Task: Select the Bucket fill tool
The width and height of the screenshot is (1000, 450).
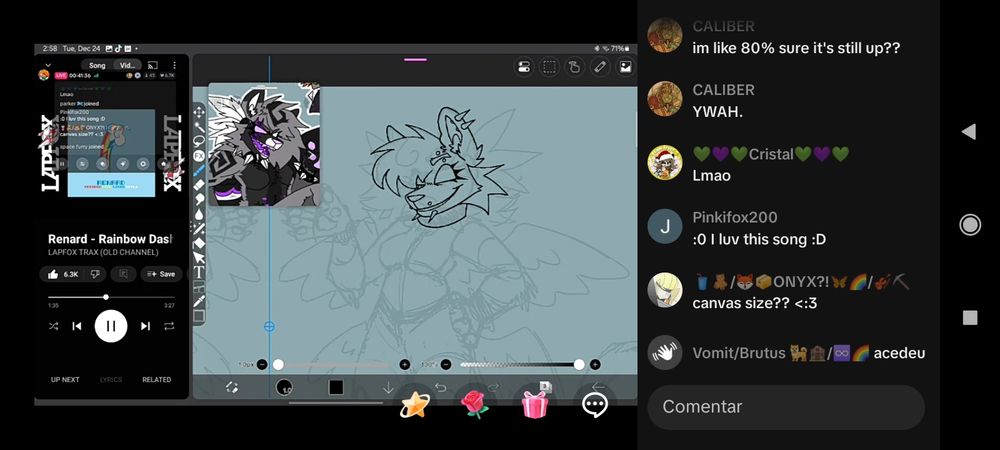Action: (x=199, y=243)
